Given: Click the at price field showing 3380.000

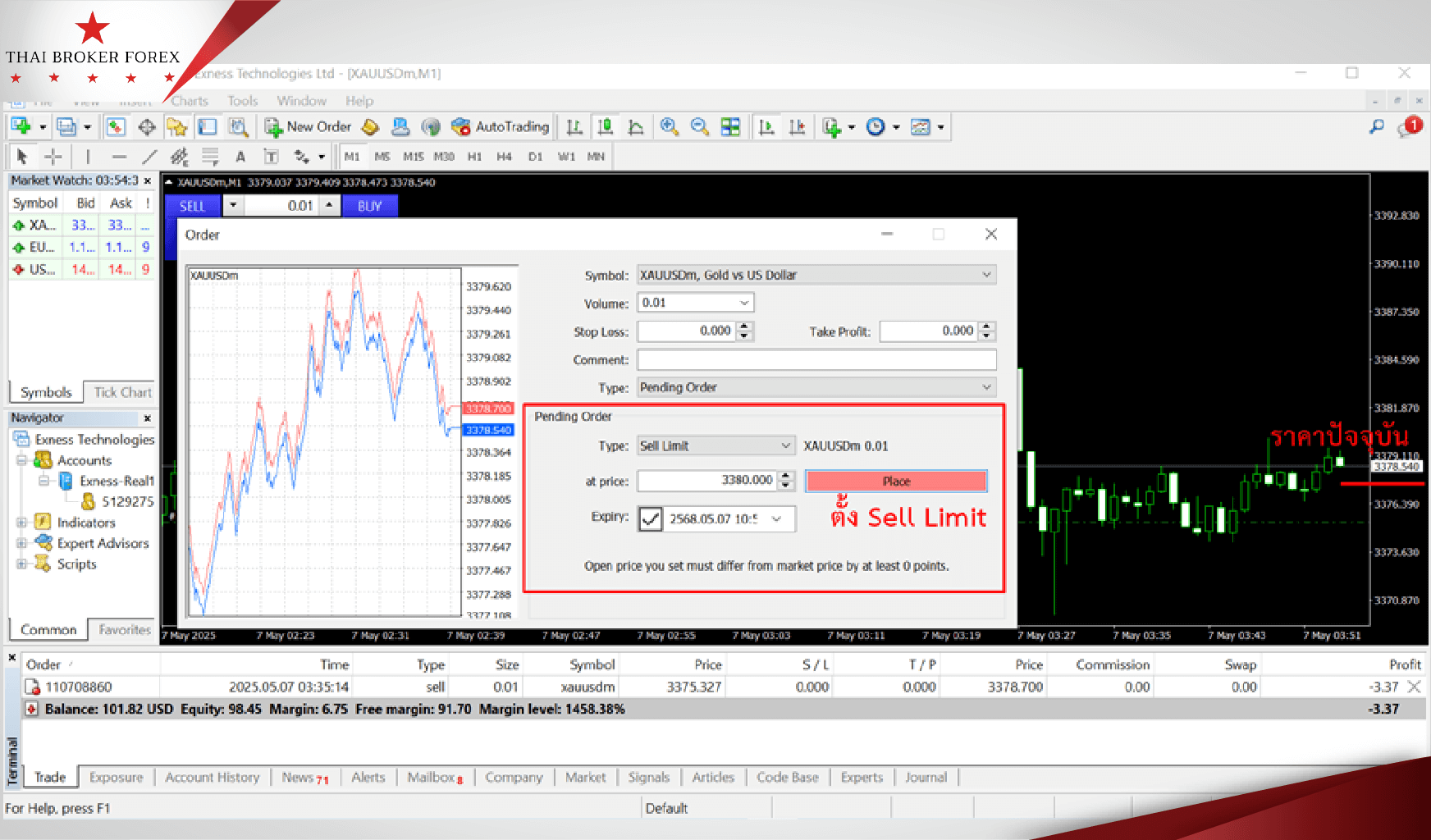Looking at the screenshot, I should click(x=707, y=480).
